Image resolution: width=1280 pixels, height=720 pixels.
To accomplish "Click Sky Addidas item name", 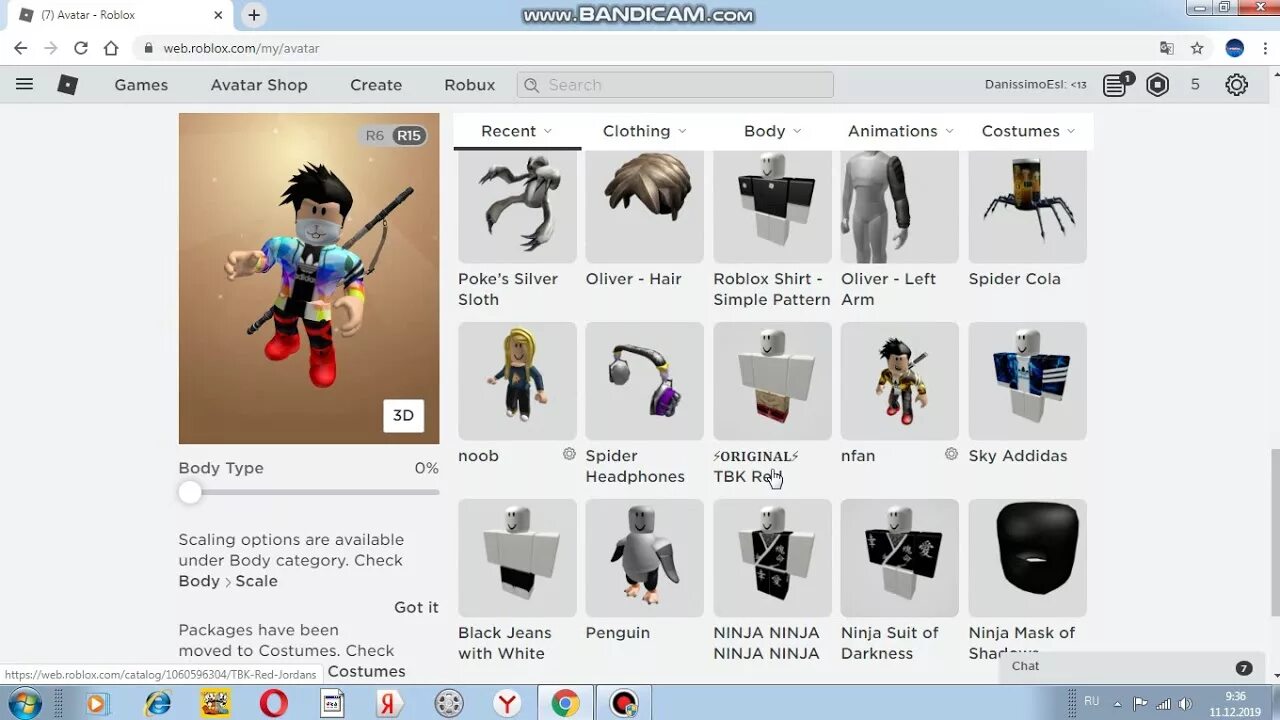I will [x=1018, y=456].
